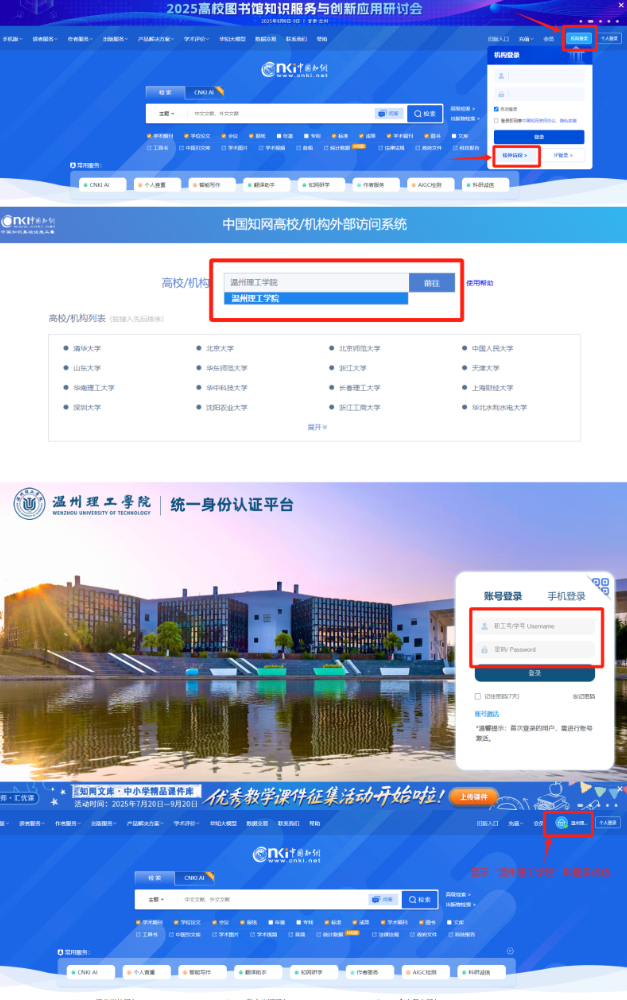Screen dimensions: 627x1000
Task: Expand the 产品解决方案 menu on the login-panel homepage
Action: pos(156,39)
